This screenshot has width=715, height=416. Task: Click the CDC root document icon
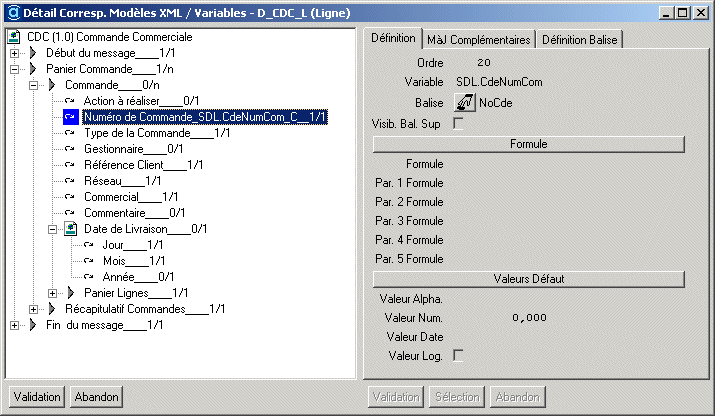pos(13,37)
